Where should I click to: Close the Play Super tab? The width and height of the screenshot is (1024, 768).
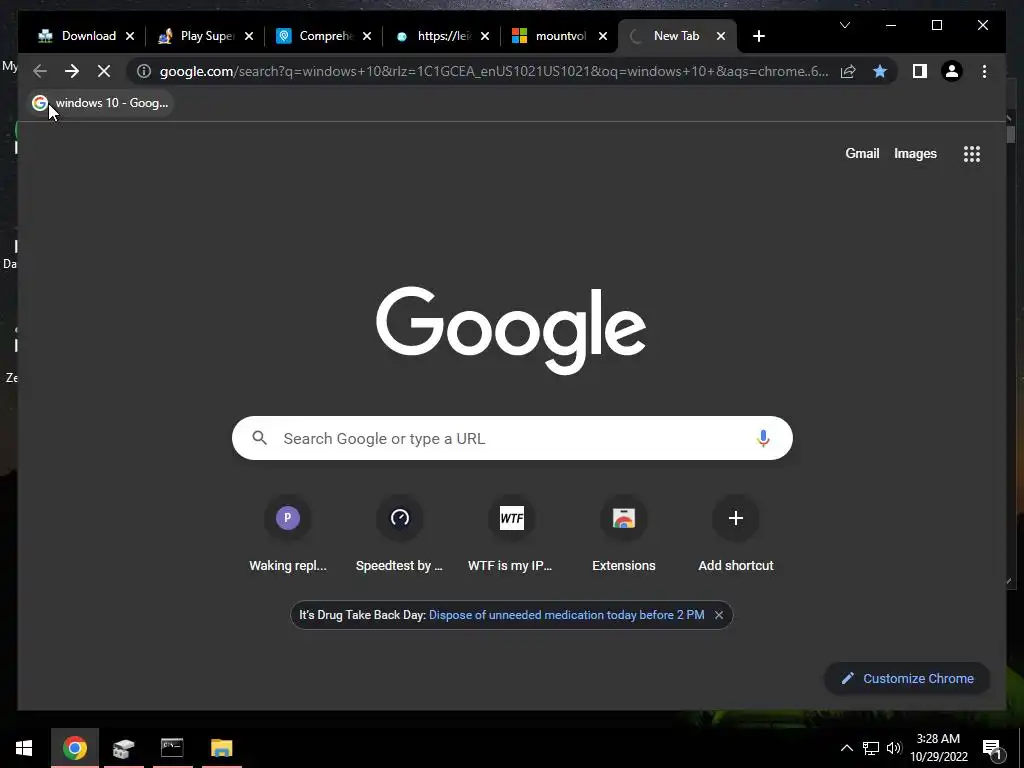[x=249, y=37]
